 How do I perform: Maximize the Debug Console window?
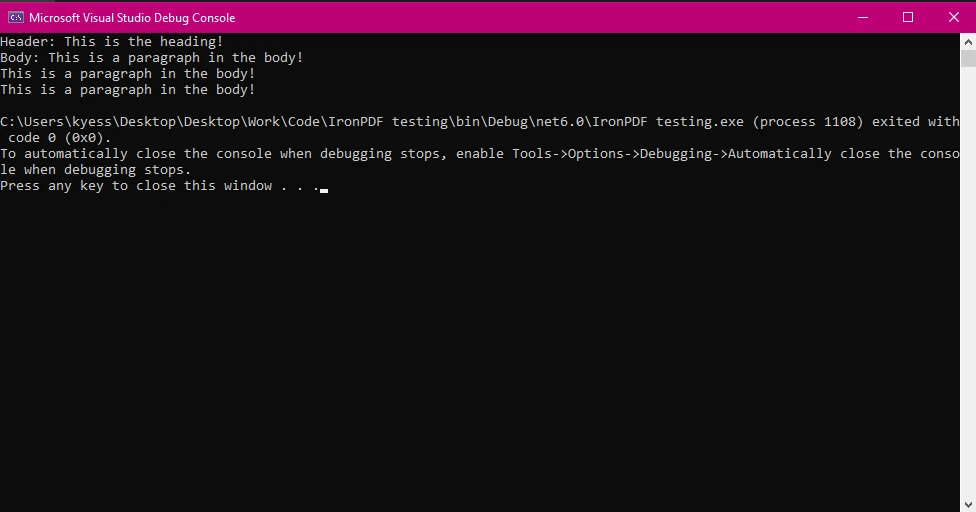[x=908, y=17]
